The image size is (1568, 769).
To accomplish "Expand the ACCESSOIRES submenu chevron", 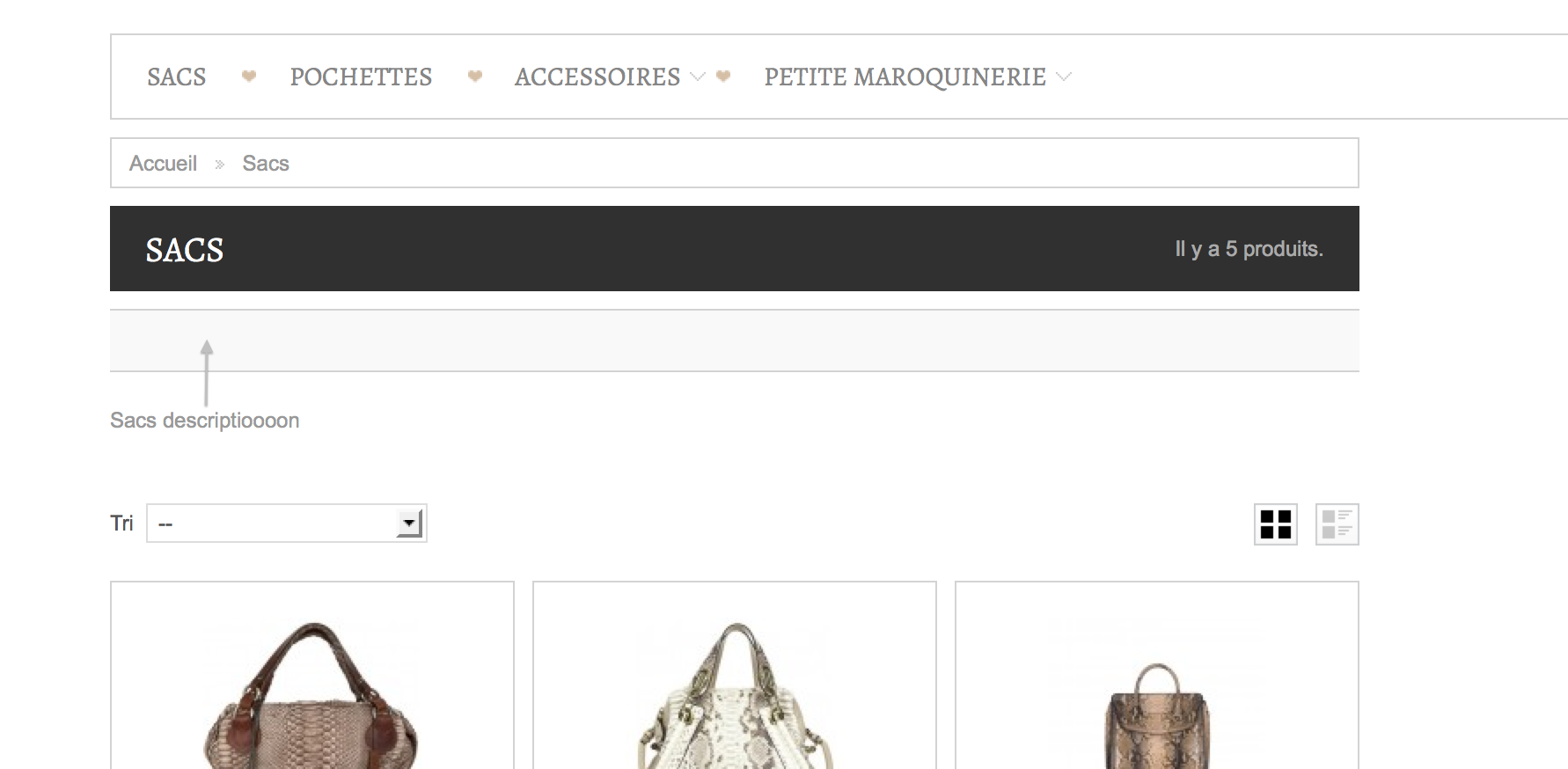I will 698,77.
